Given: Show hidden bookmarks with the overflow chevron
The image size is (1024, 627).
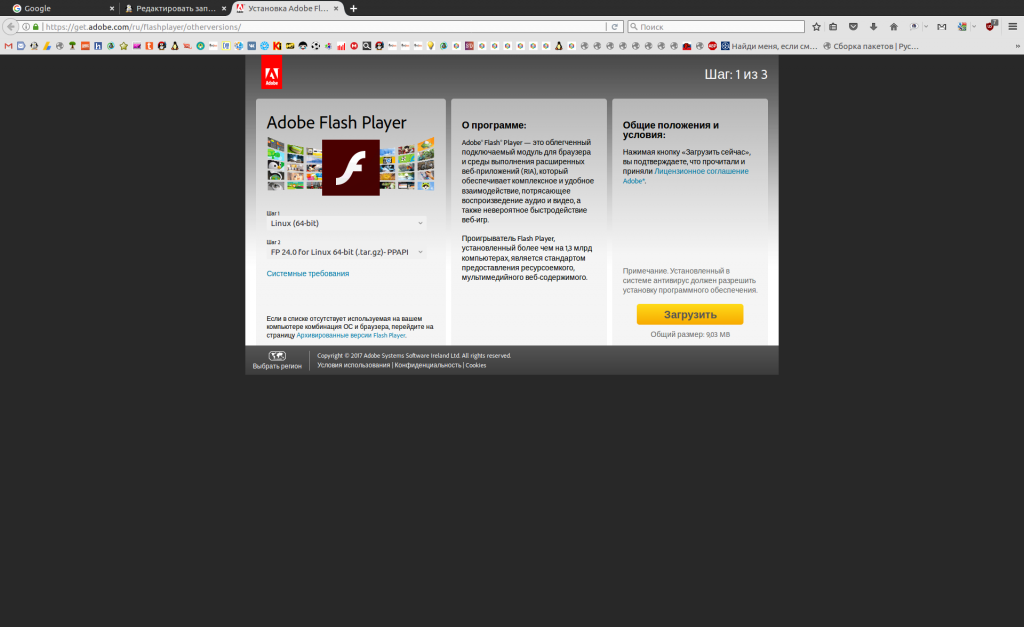Looking at the screenshot, I should [x=1017, y=46].
